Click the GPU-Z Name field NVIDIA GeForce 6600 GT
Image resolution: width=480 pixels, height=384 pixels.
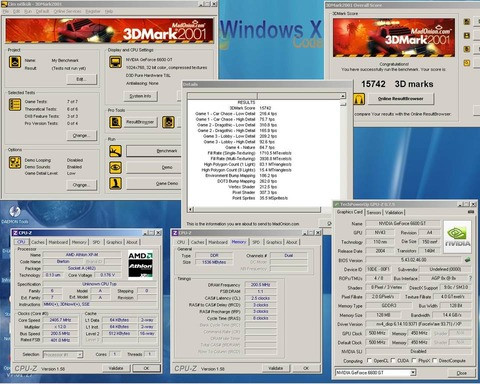[x=403, y=223]
